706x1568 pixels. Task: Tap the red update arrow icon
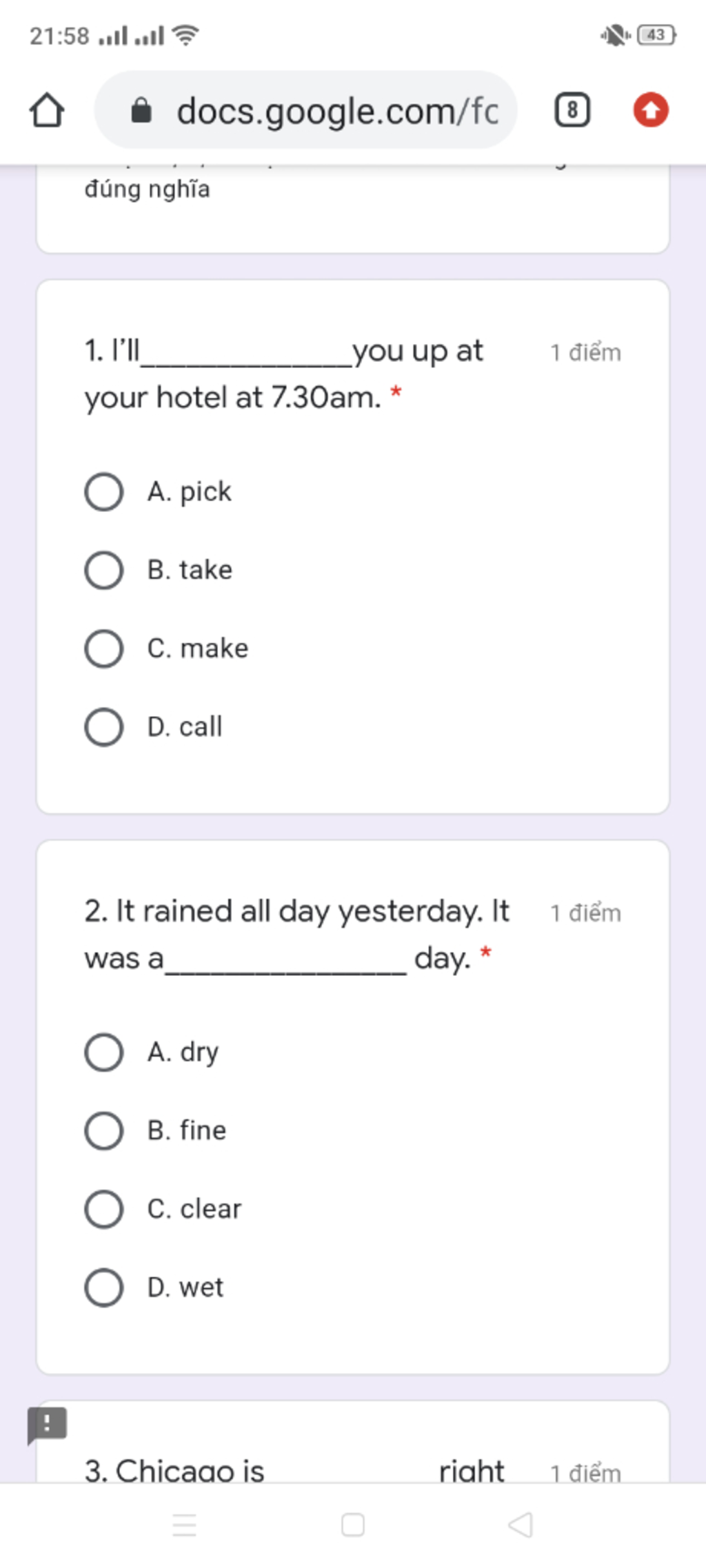[651, 110]
